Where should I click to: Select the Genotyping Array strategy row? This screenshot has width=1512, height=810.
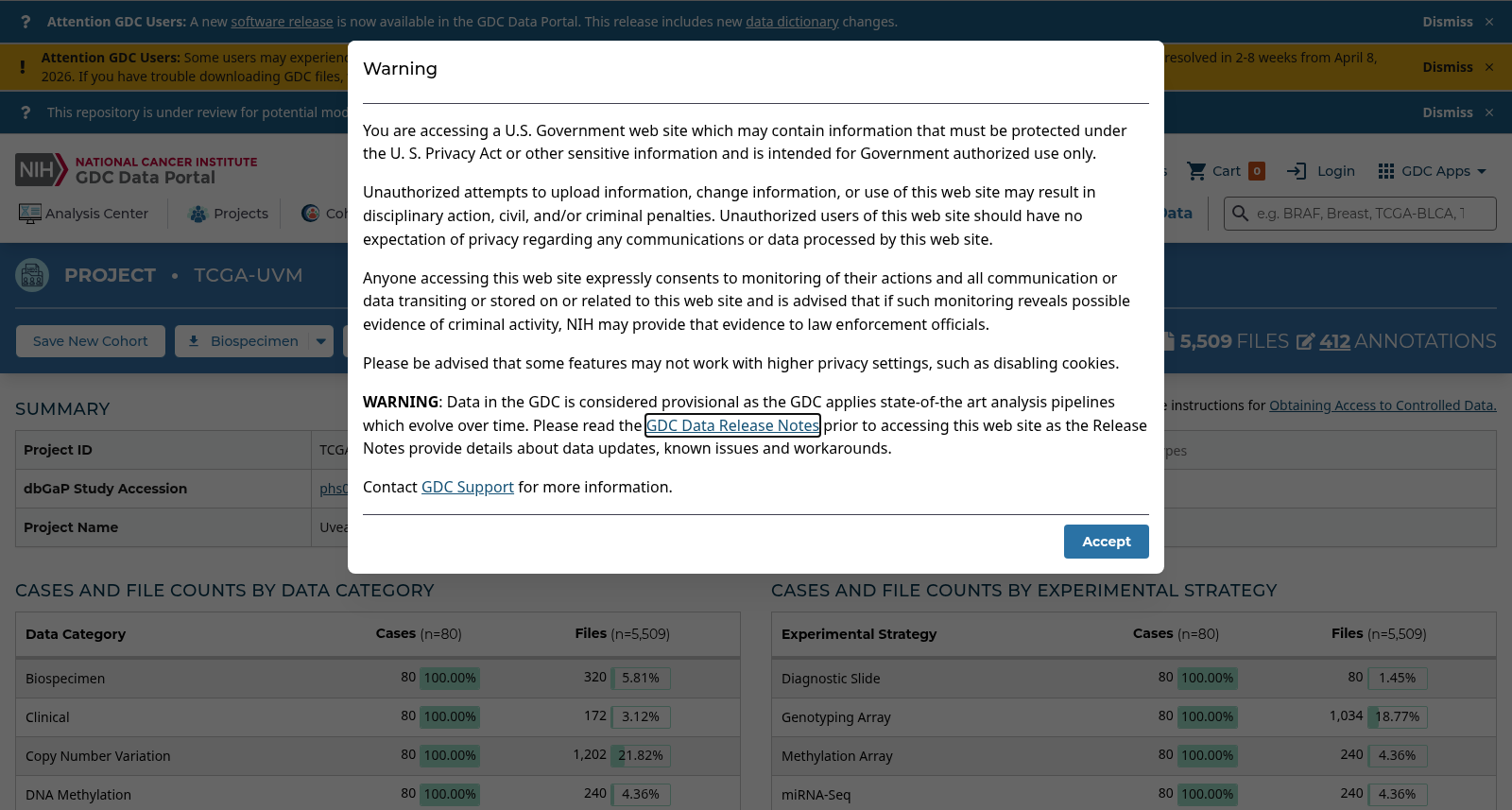1134,717
